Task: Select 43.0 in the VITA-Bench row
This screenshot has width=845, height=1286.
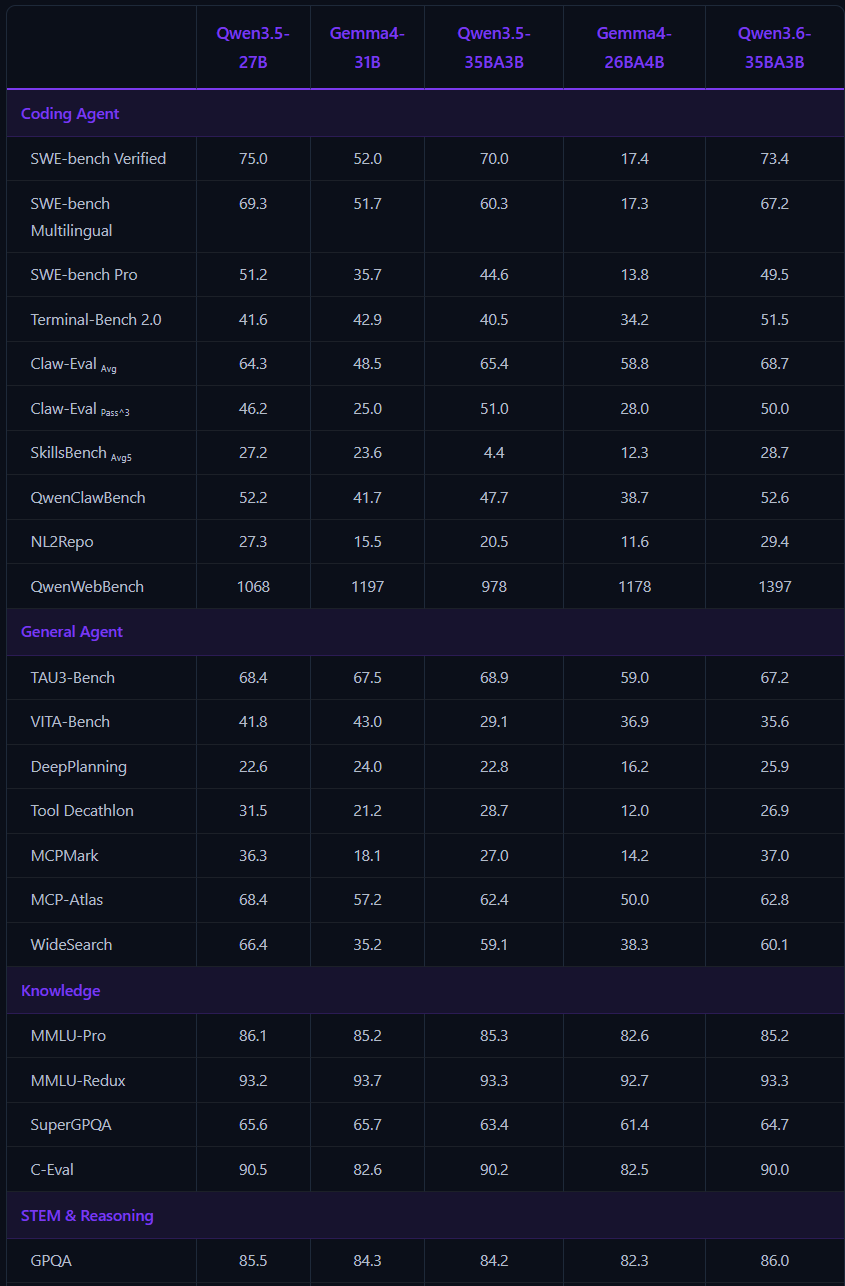Action: coord(367,722)
